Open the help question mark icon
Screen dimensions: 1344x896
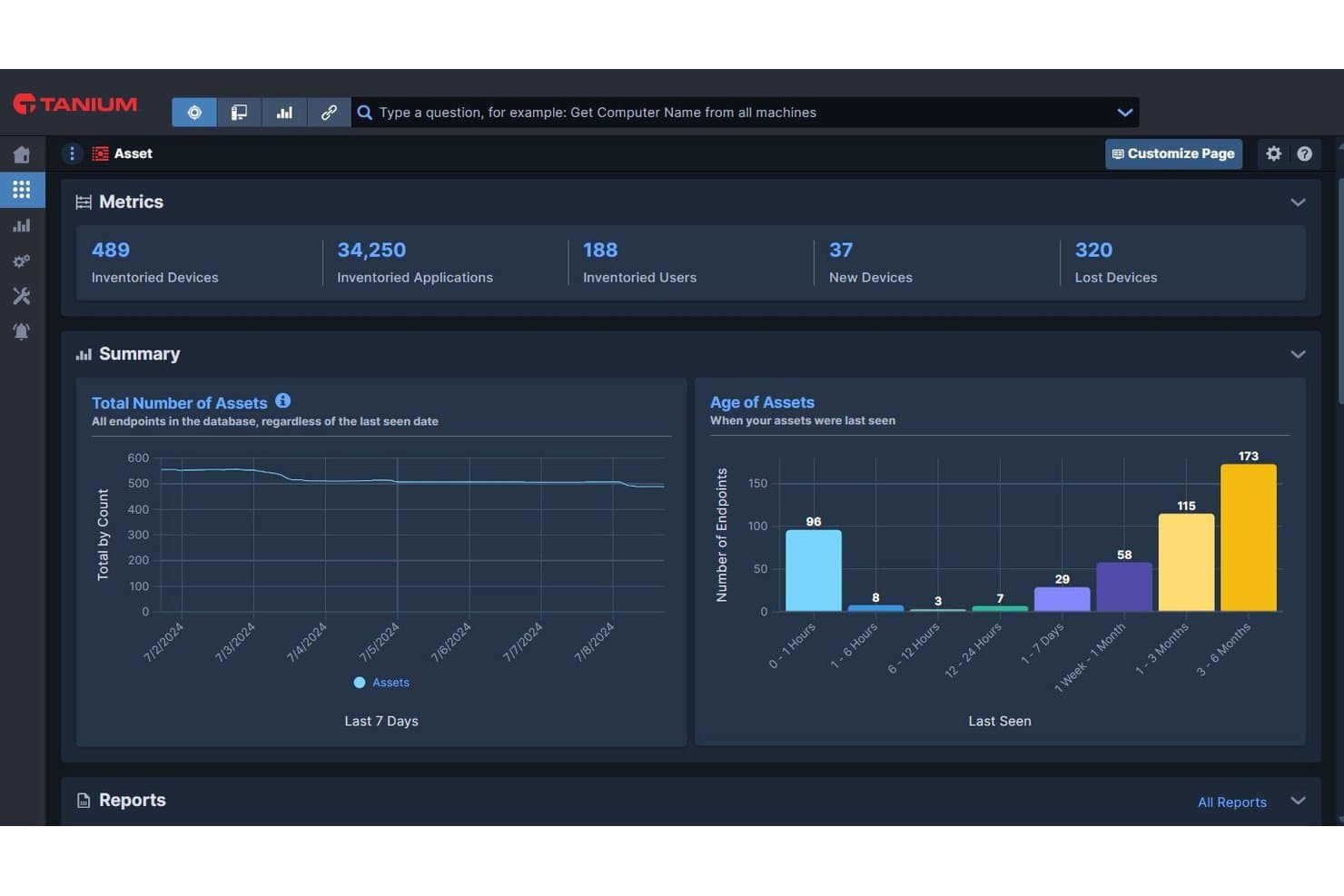click(1305, 153)
